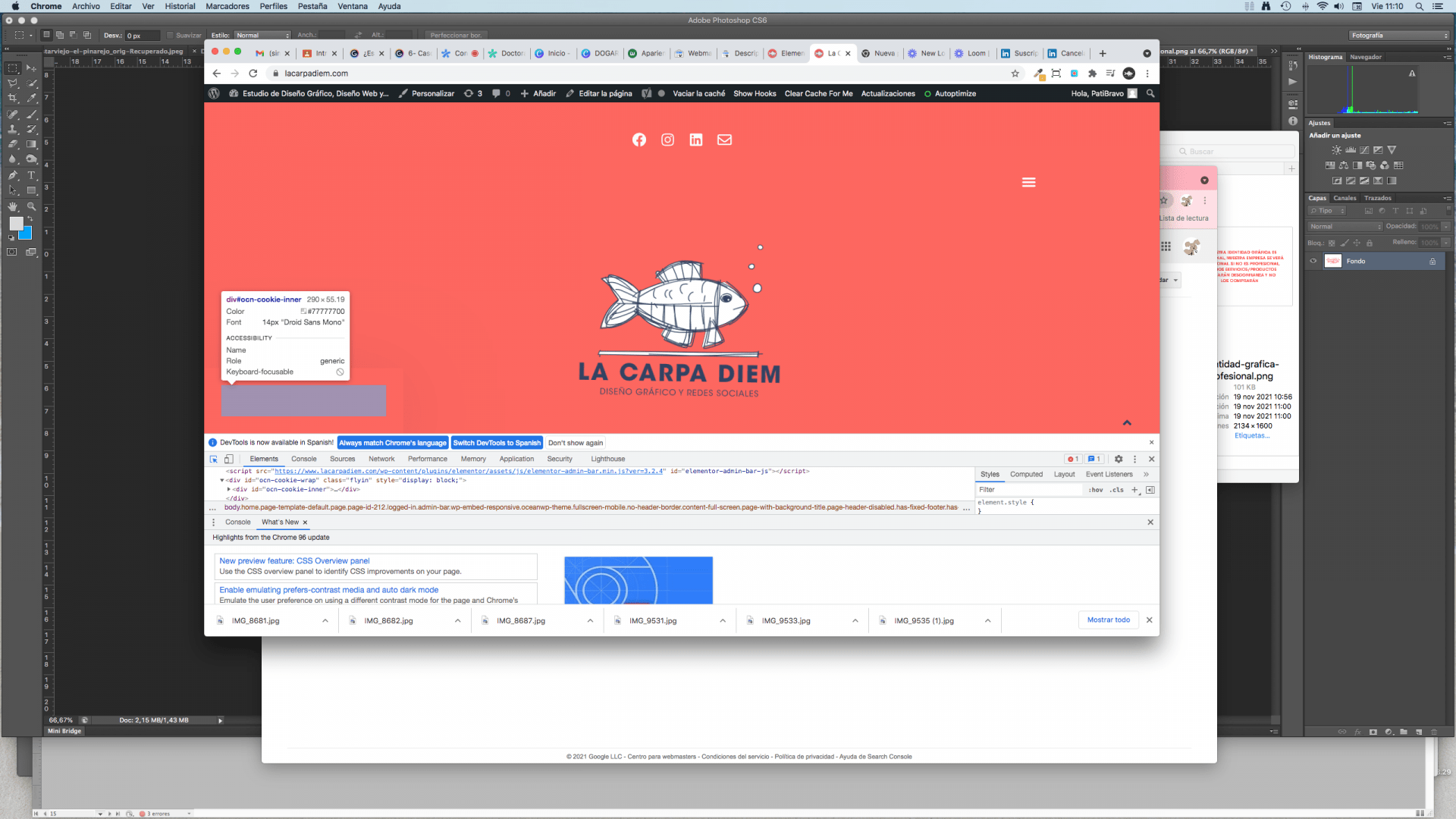Viewport: 1456px width, 819px height.
Task: Open the hamburger menu on the webpage
Action: (x=1028, y=183)
